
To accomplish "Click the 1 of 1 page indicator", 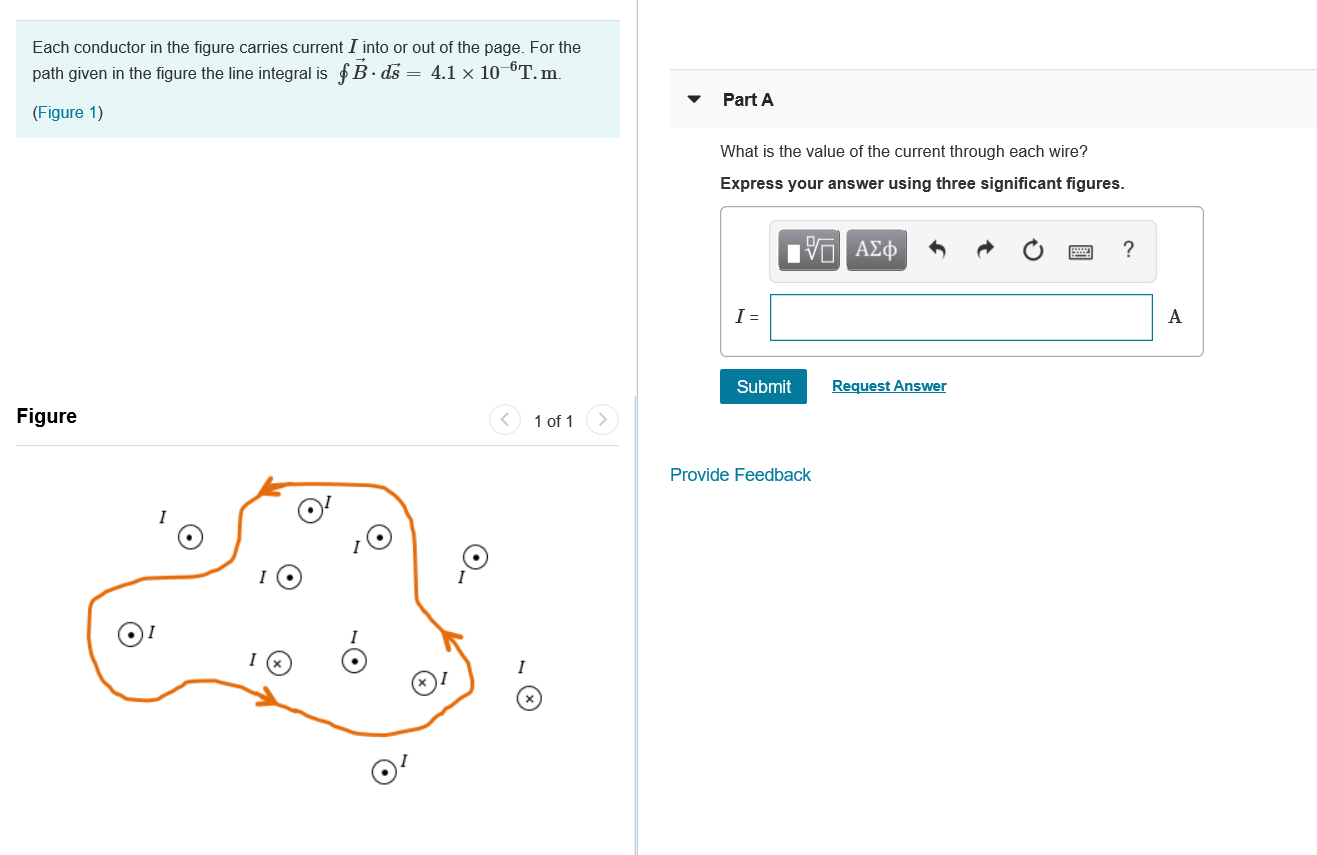I will [x=553, y=421].
